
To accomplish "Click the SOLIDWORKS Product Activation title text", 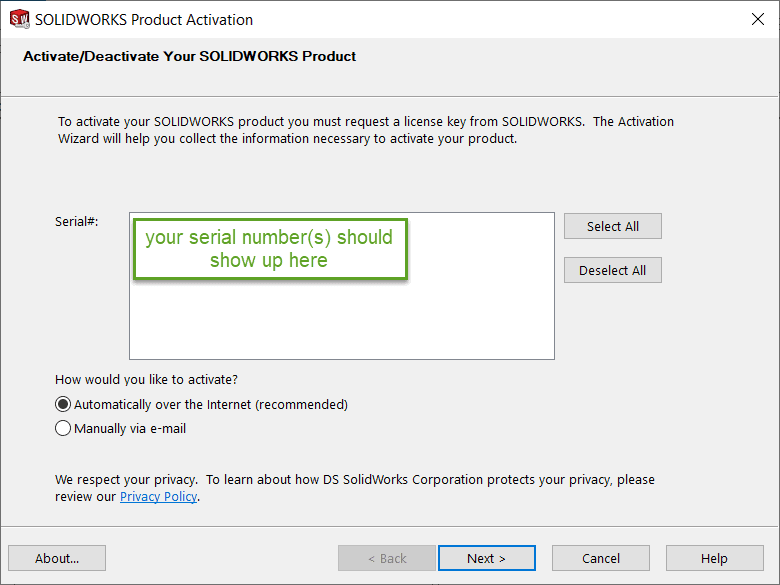I will point(144,20).
